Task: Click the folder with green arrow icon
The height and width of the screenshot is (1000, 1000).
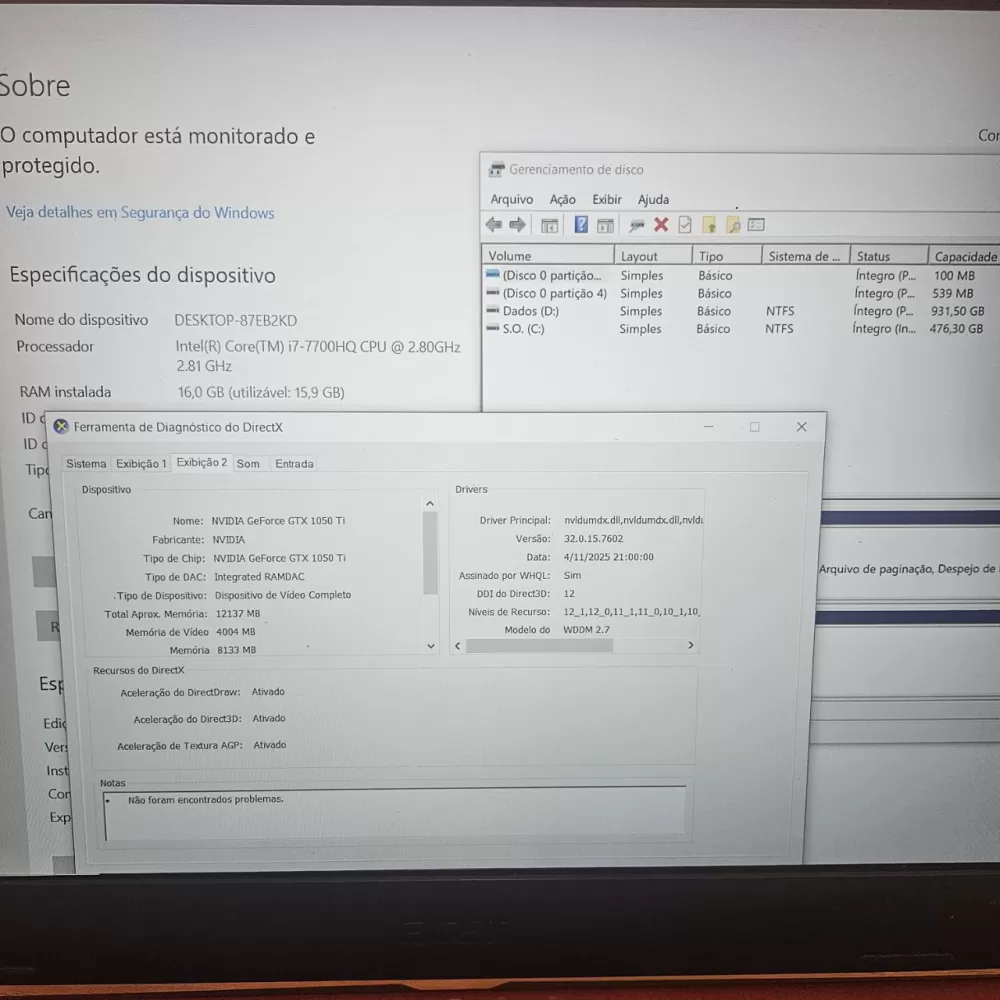Action: click(709, 224)
